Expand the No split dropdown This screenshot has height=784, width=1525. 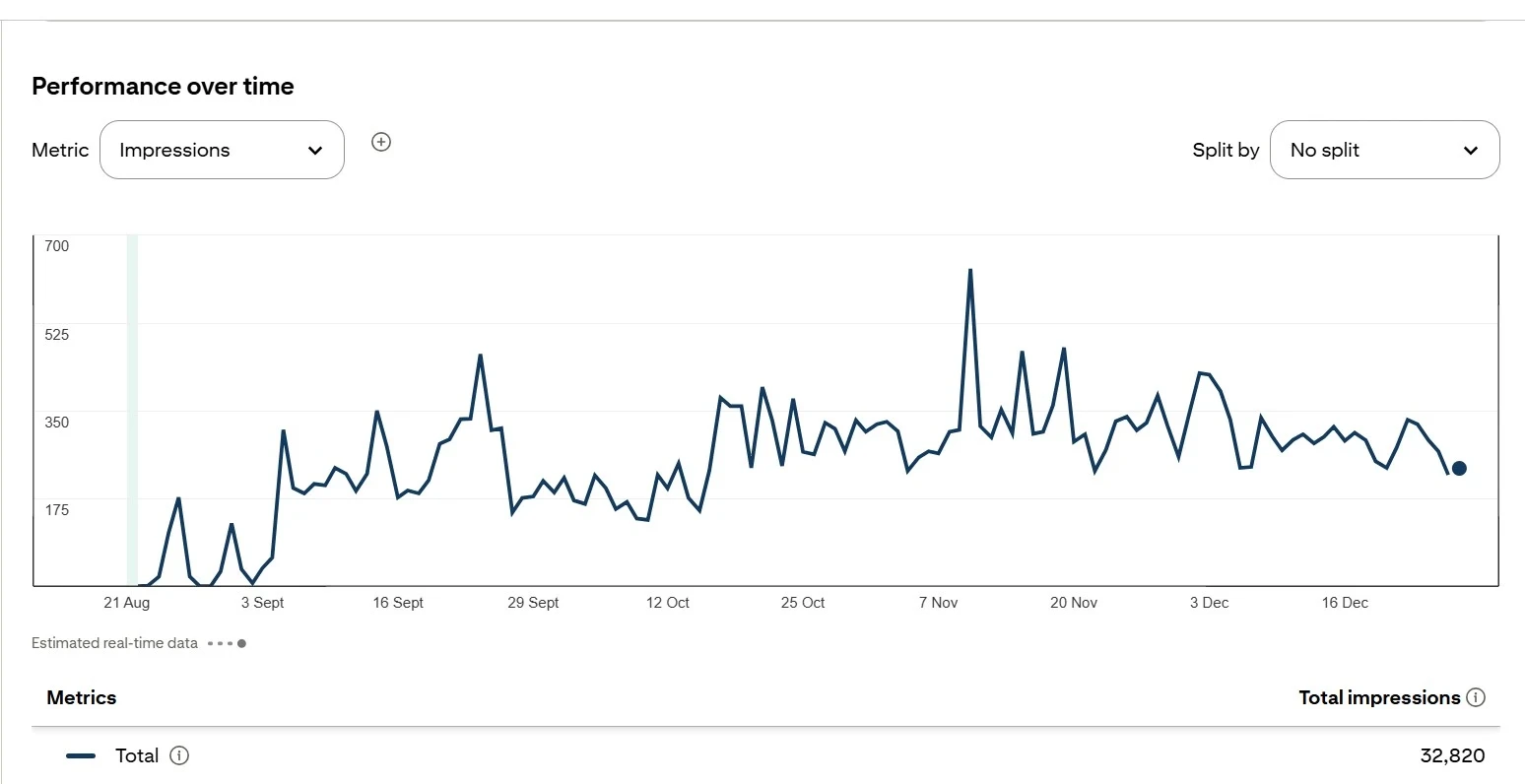point(1384,150)
